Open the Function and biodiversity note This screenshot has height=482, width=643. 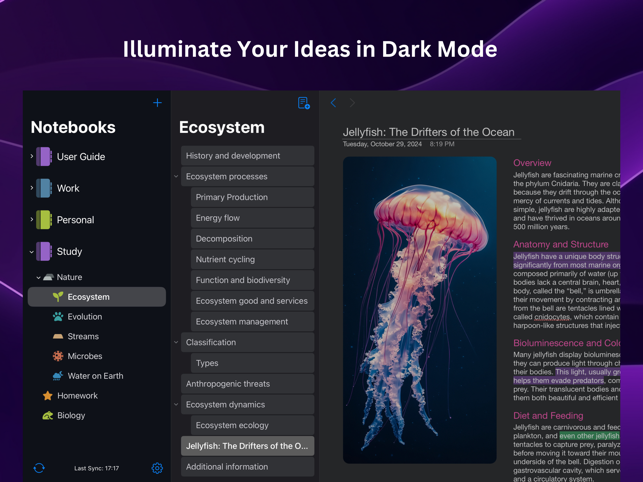point(252,280)
